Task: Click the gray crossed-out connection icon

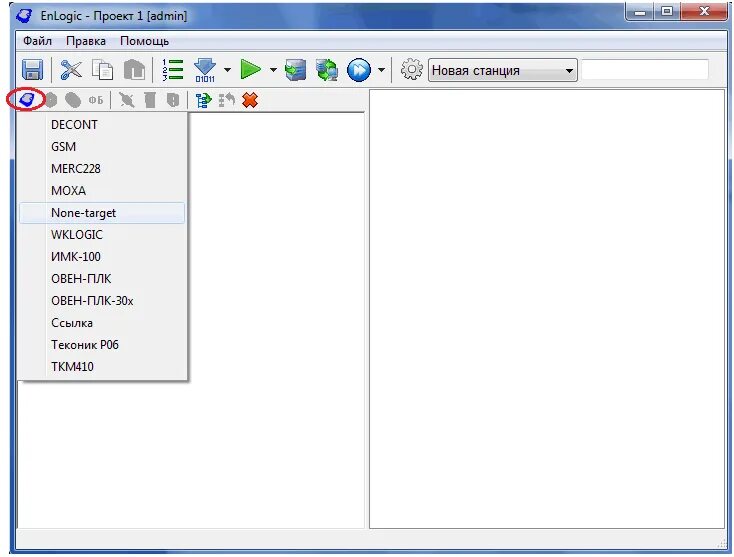Action: (x=127, y=100)
